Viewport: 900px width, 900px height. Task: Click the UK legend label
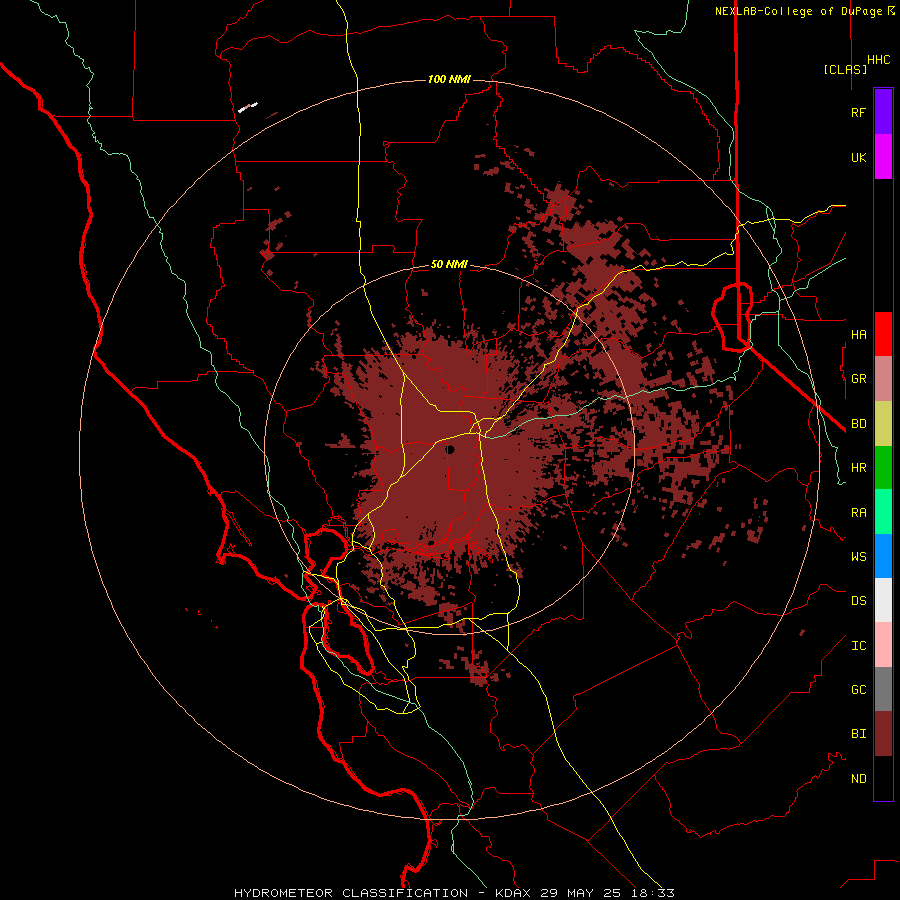858,157
